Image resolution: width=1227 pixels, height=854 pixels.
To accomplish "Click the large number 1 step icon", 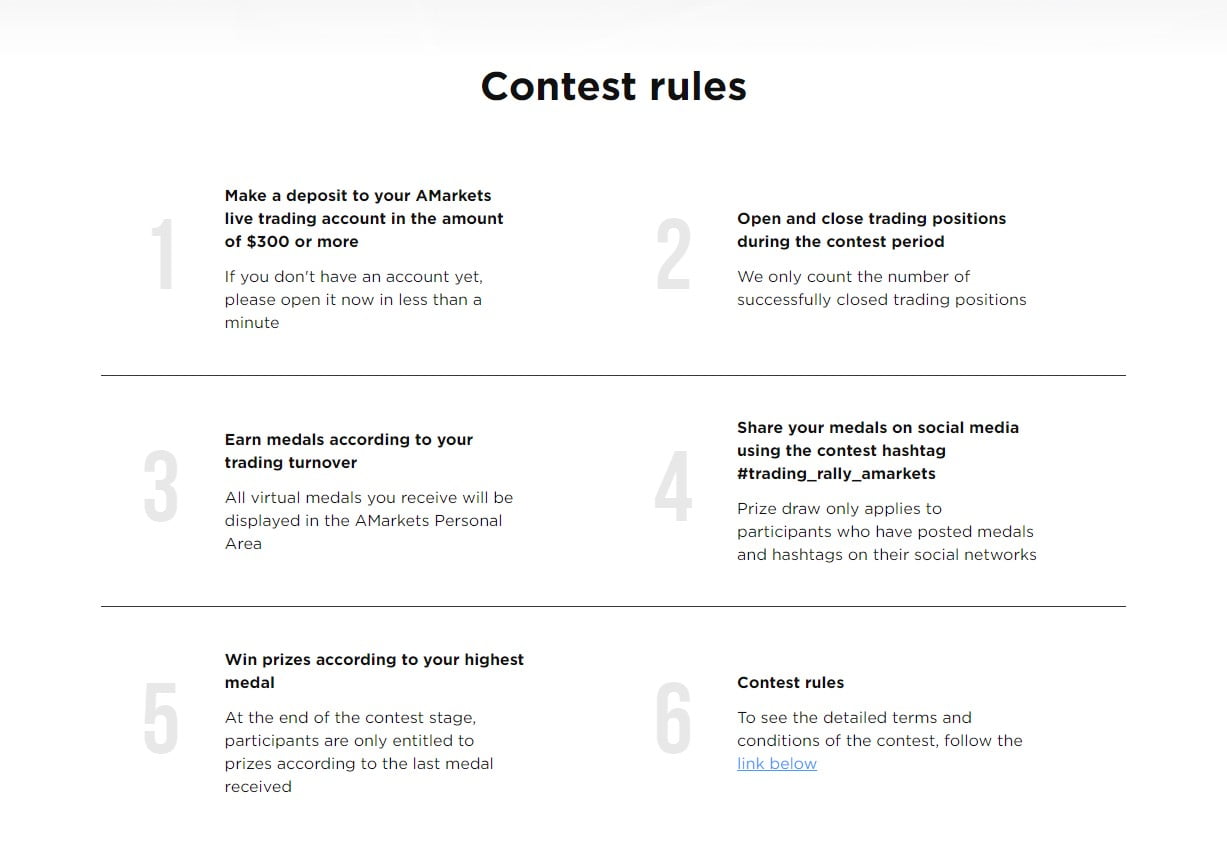I will [162, 256].
